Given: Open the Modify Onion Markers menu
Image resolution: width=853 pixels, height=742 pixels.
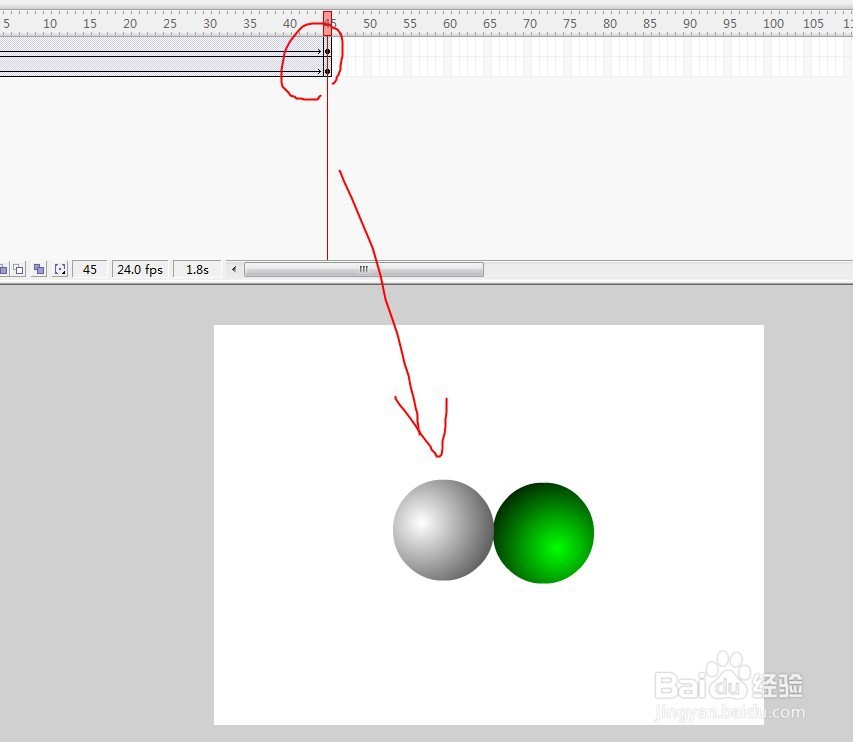Looking at the screenshot, I should [60, 269].
